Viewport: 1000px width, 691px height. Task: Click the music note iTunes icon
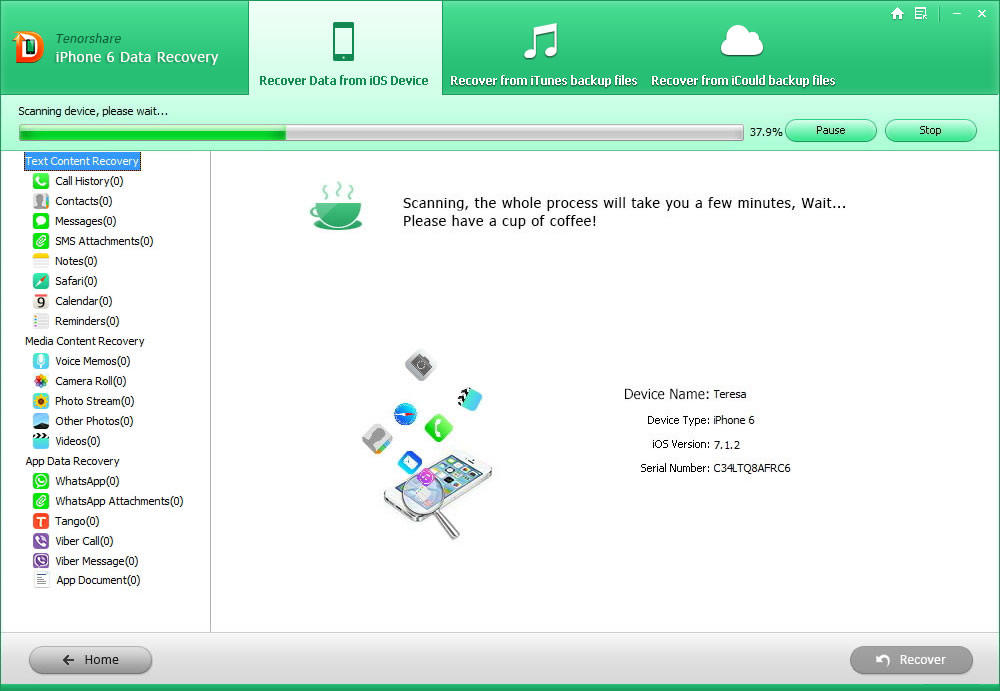pyautogui.click(x=541, y=41)
